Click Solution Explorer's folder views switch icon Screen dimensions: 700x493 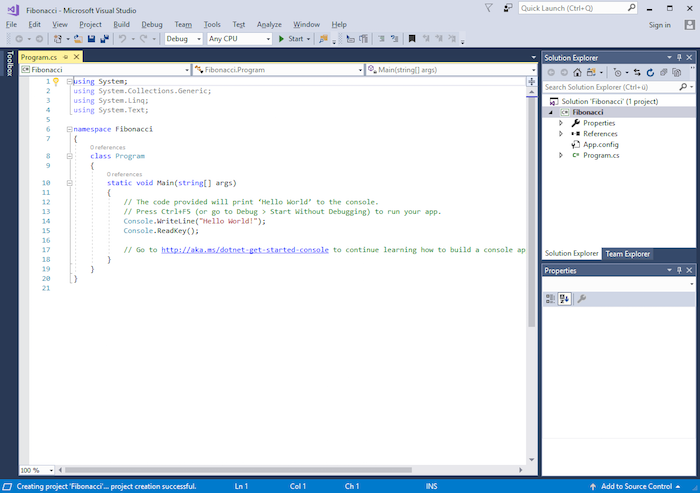[591, 72]
